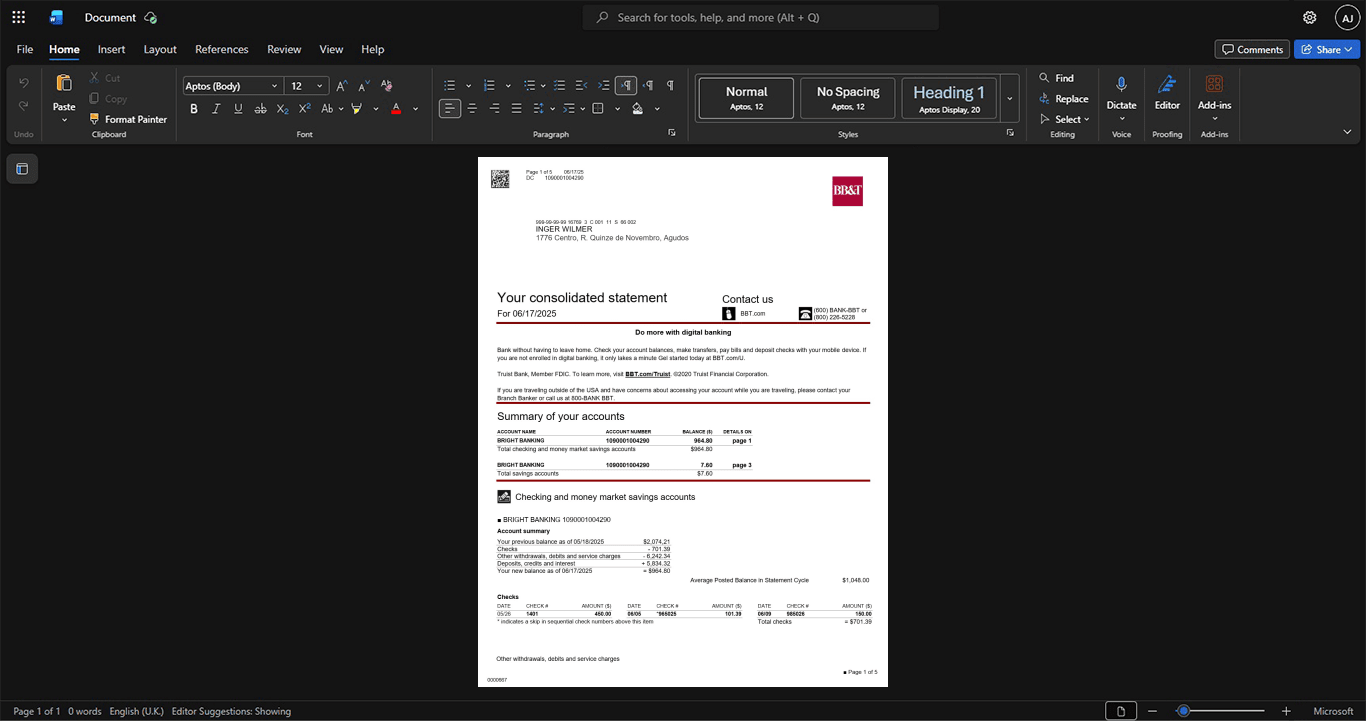Toggle bulleted list
1366x721 pixels.
tap(450, 86)
